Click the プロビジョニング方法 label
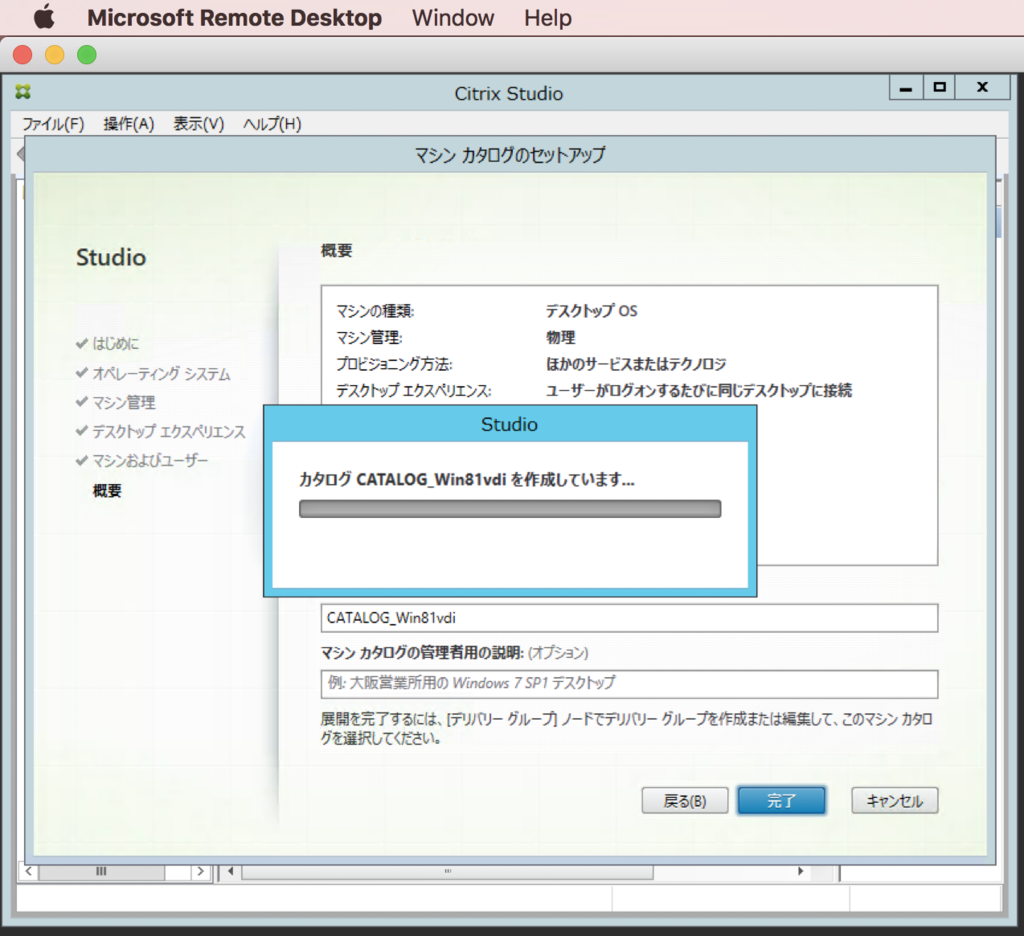This screenshot has height=936, width=1024. coord(394,364)
